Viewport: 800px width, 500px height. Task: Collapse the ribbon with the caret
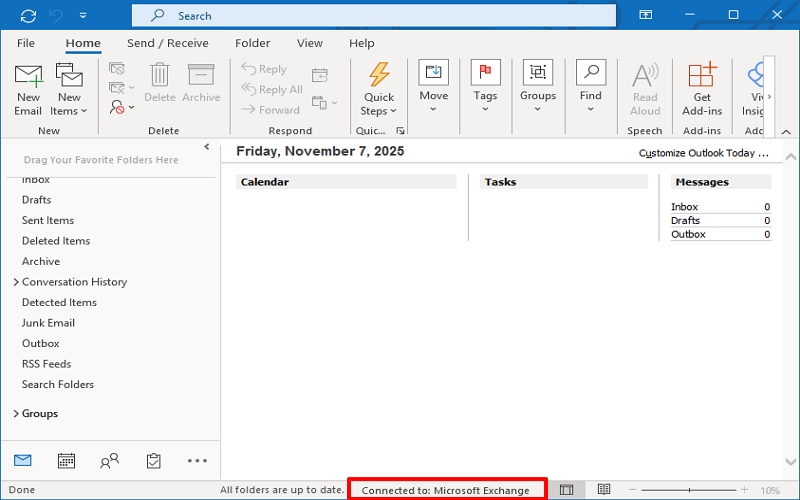(x=786, y=132)
